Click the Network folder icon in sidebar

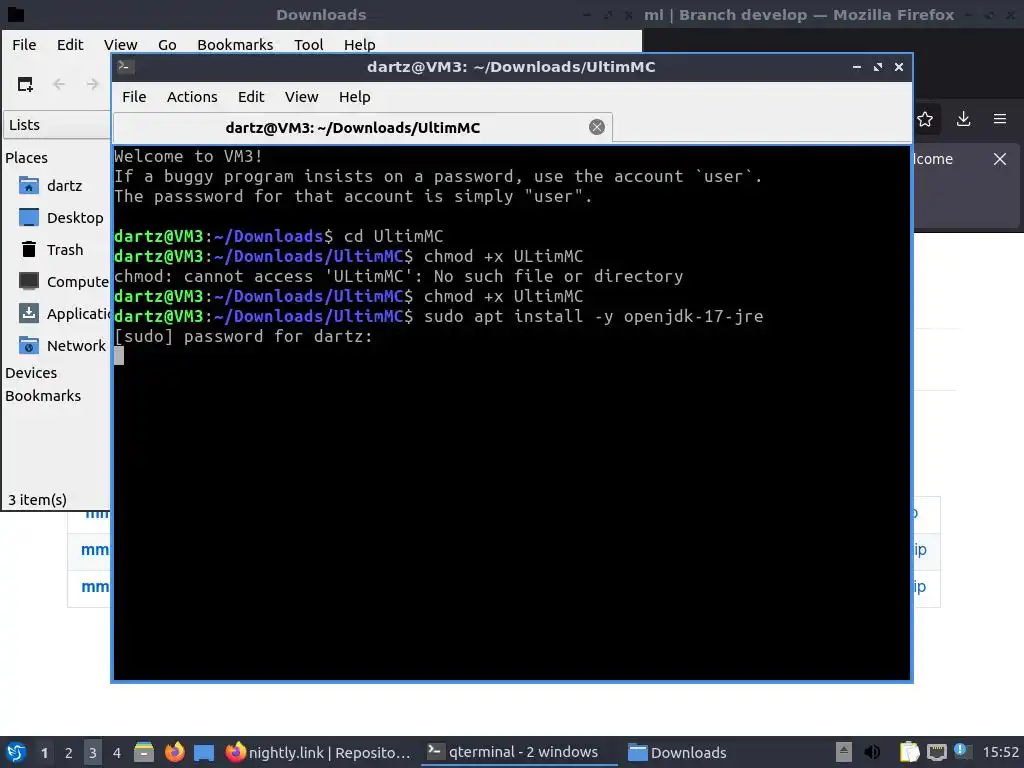(29, 345)
